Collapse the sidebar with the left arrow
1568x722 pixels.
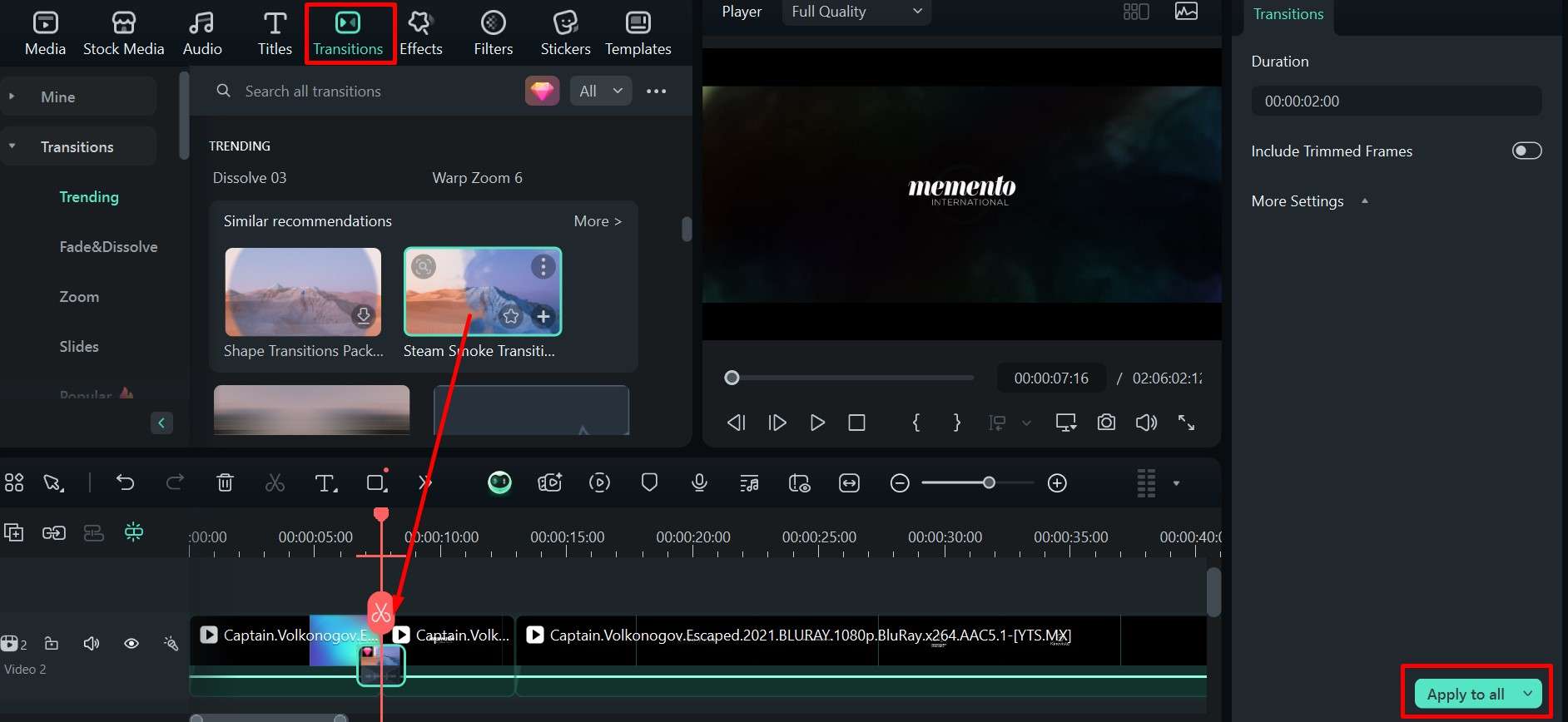pos(161,423)
